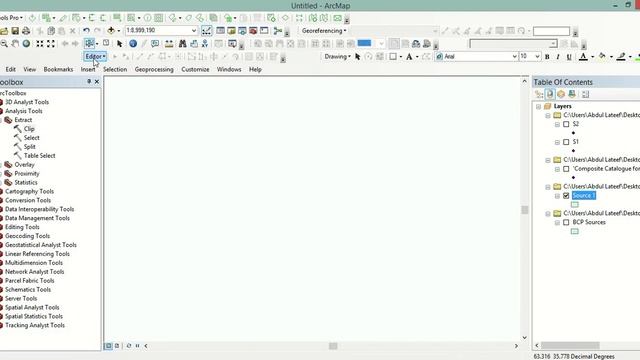Open the Bookmarks menu
The width and height of the screenshot is (640, 360).
[58, 69]
